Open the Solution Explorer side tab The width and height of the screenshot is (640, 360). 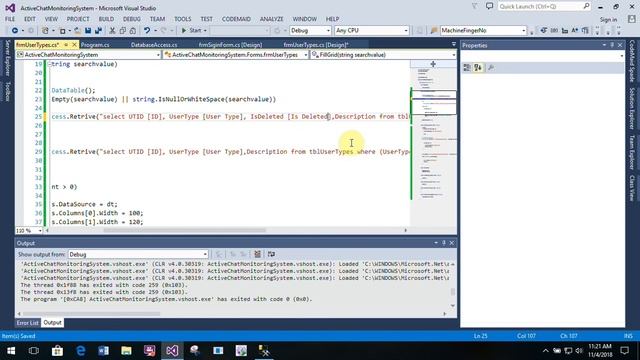632,108
